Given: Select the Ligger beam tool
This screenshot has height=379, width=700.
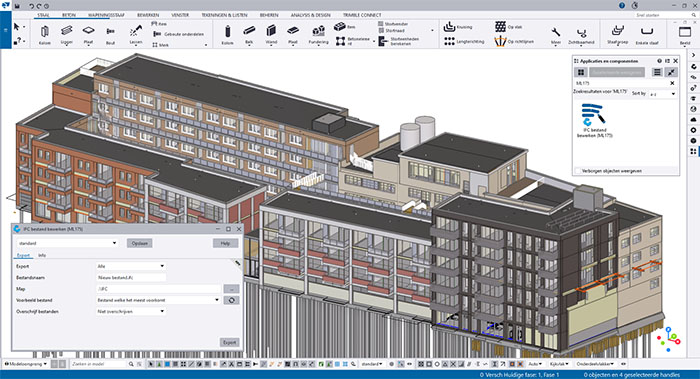Looking at the screenshot, I should tap(67, 35).
